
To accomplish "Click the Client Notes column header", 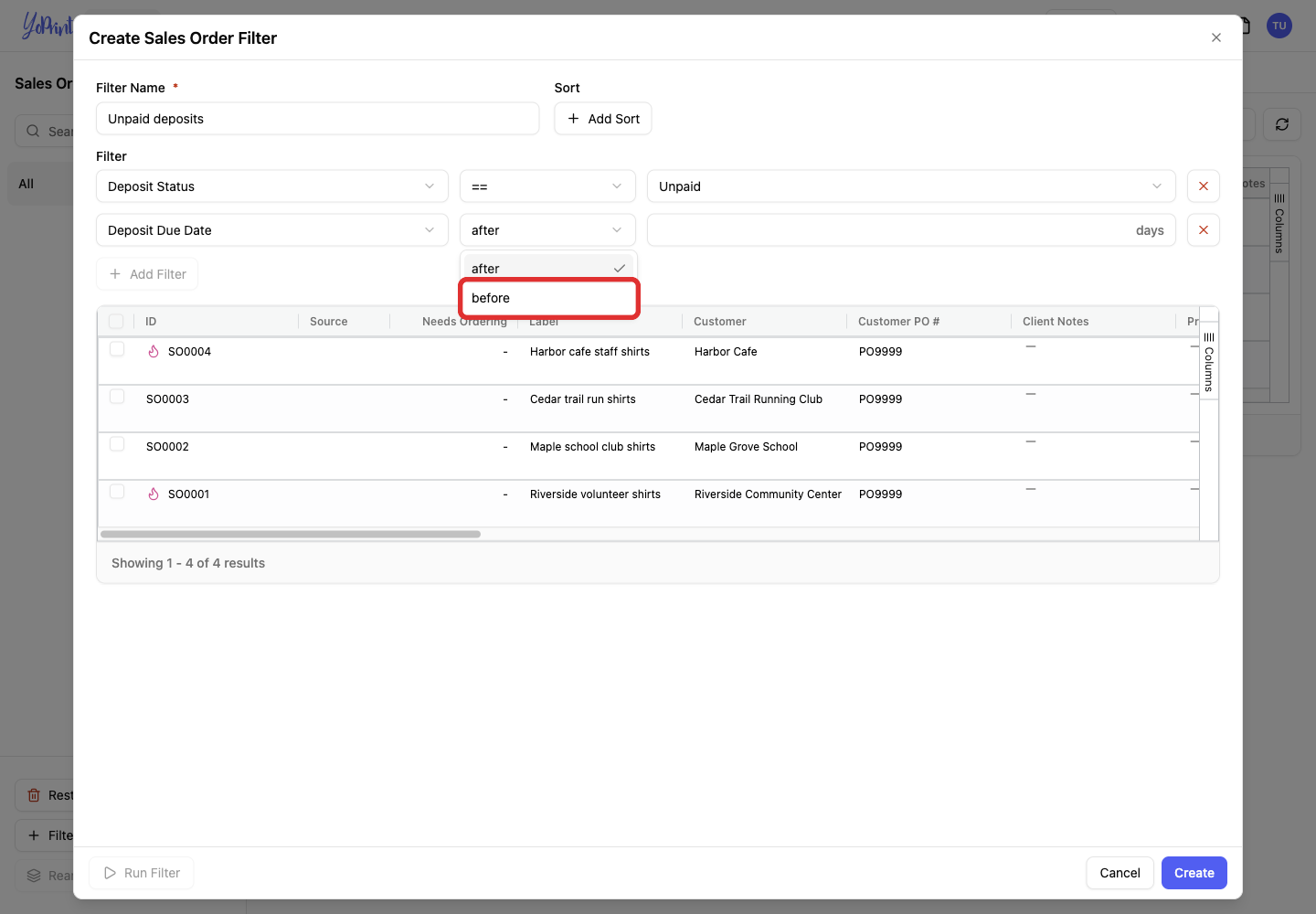I will pos(1056,322).
